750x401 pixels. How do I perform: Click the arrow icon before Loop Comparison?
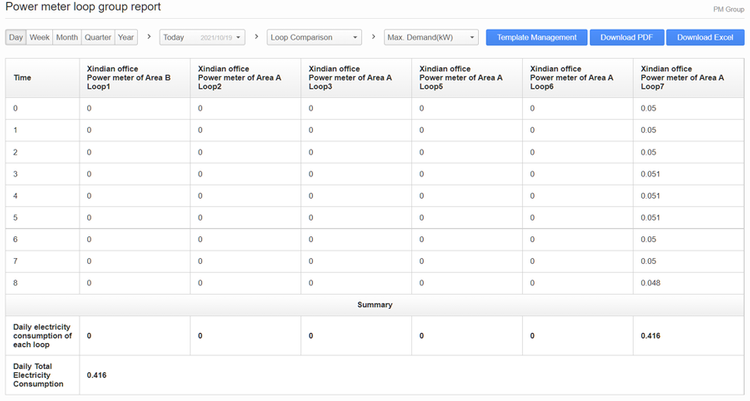point(257,37)
